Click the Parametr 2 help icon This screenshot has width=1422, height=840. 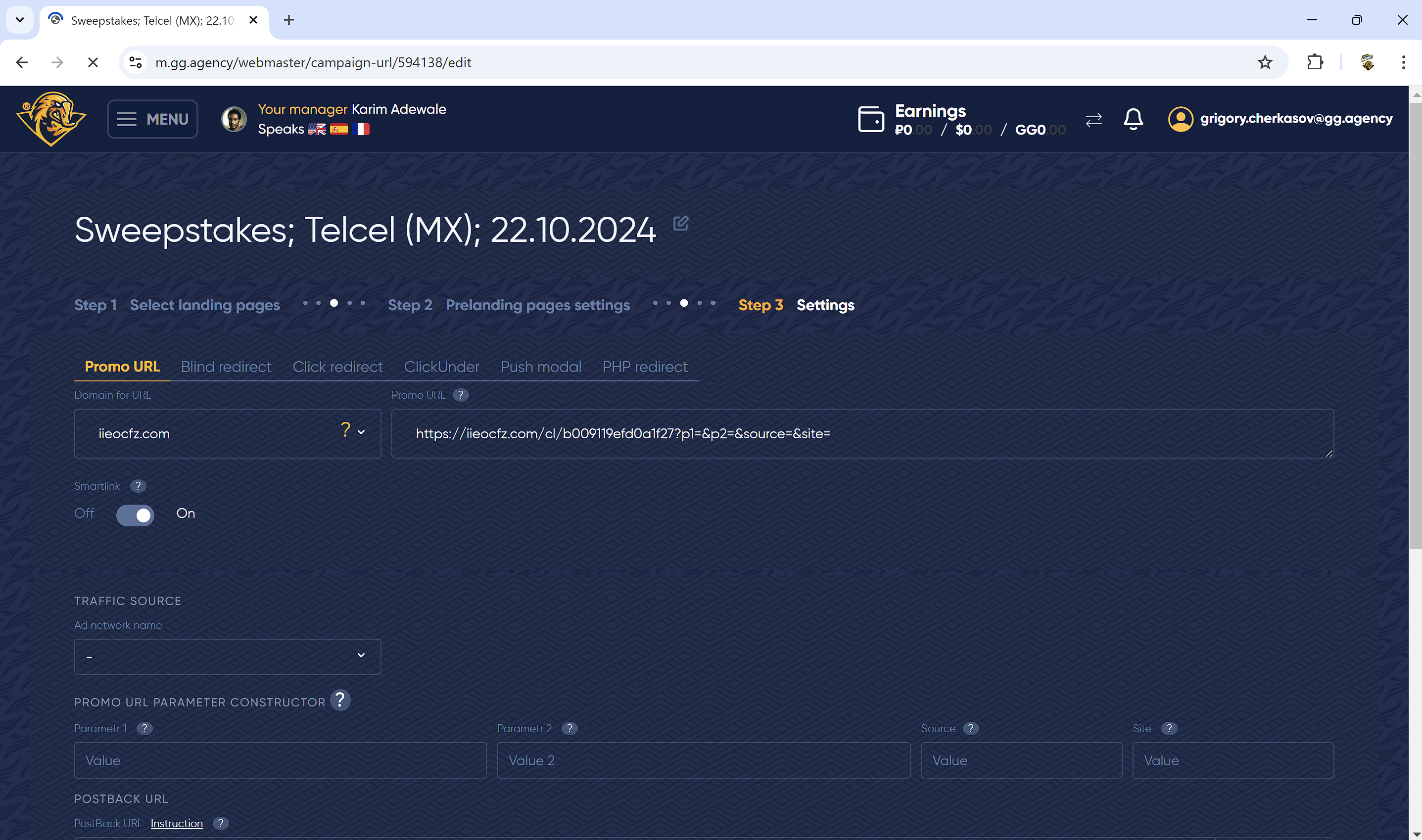(x=569, y=729)
